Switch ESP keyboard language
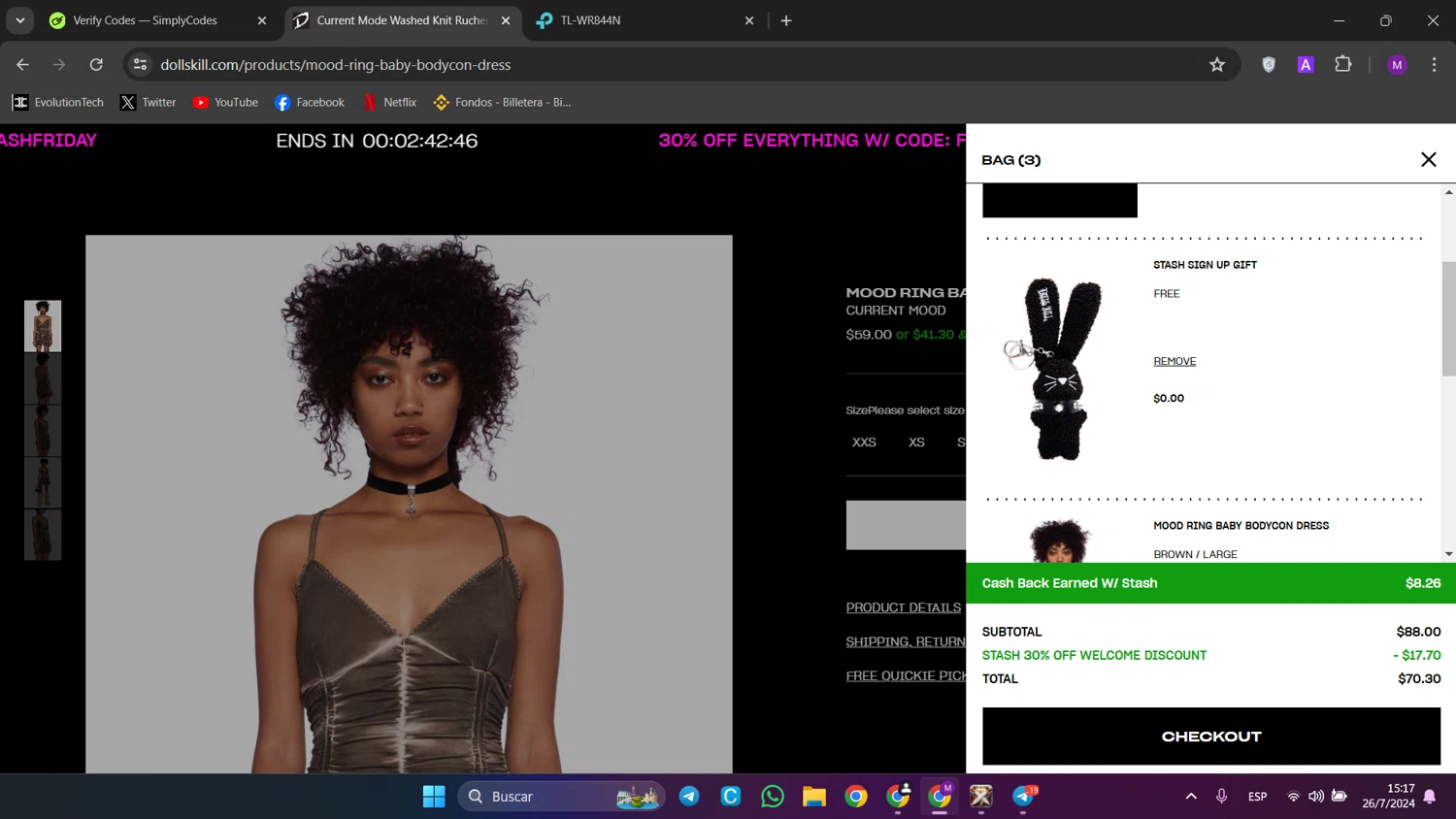Image resolution: width=1456 pixels, height=819 pixels. tap(1257, 797)
